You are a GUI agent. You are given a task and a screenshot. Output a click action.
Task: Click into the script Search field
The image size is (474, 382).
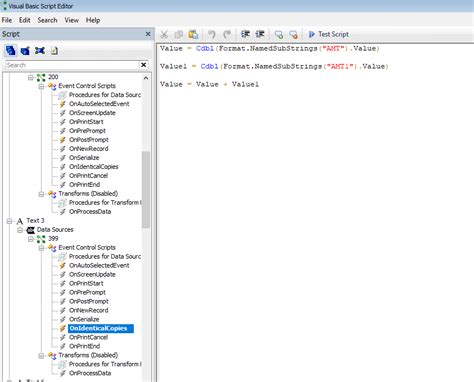click(72, 65)
